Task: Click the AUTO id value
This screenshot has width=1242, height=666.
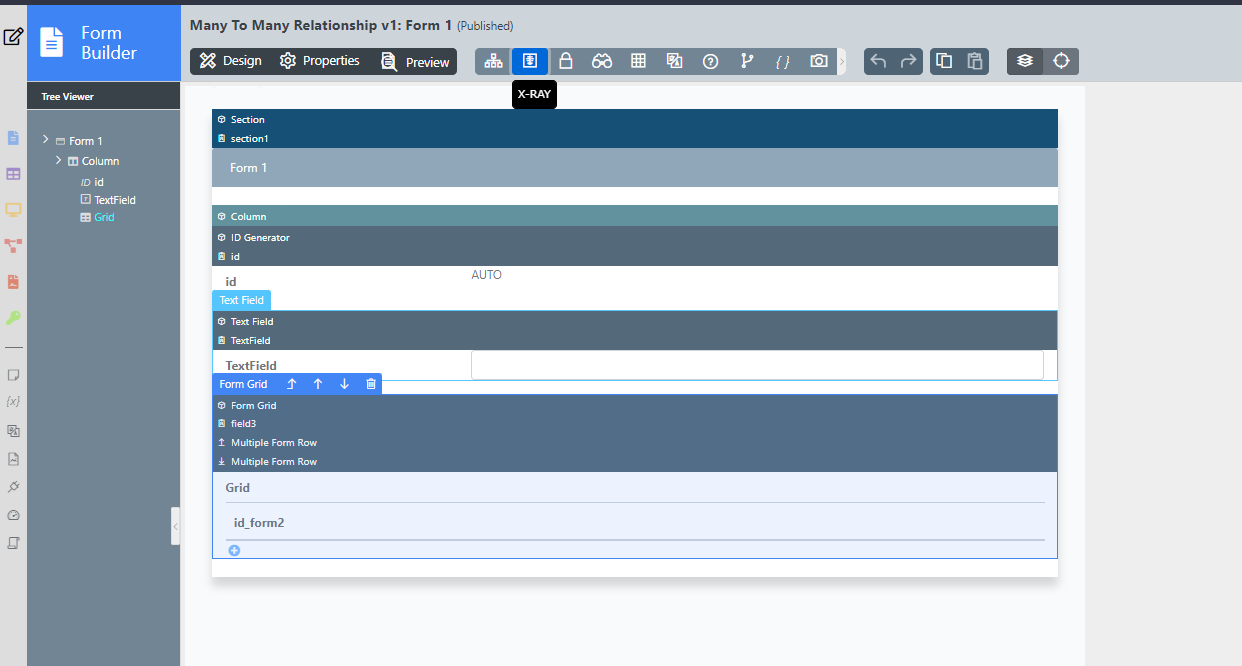Action: [x=487, y=275]
